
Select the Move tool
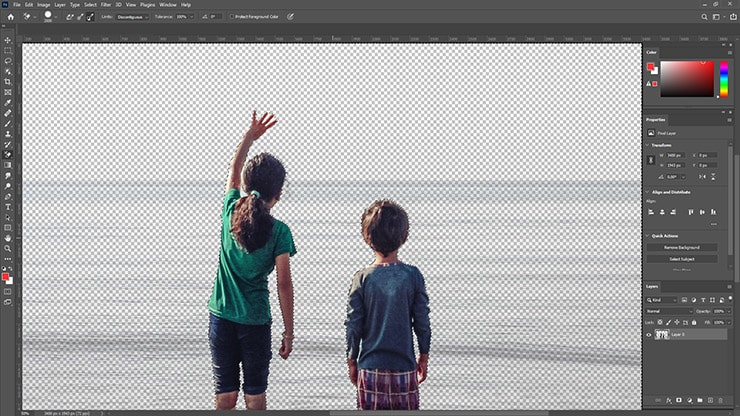click(8, 40)
